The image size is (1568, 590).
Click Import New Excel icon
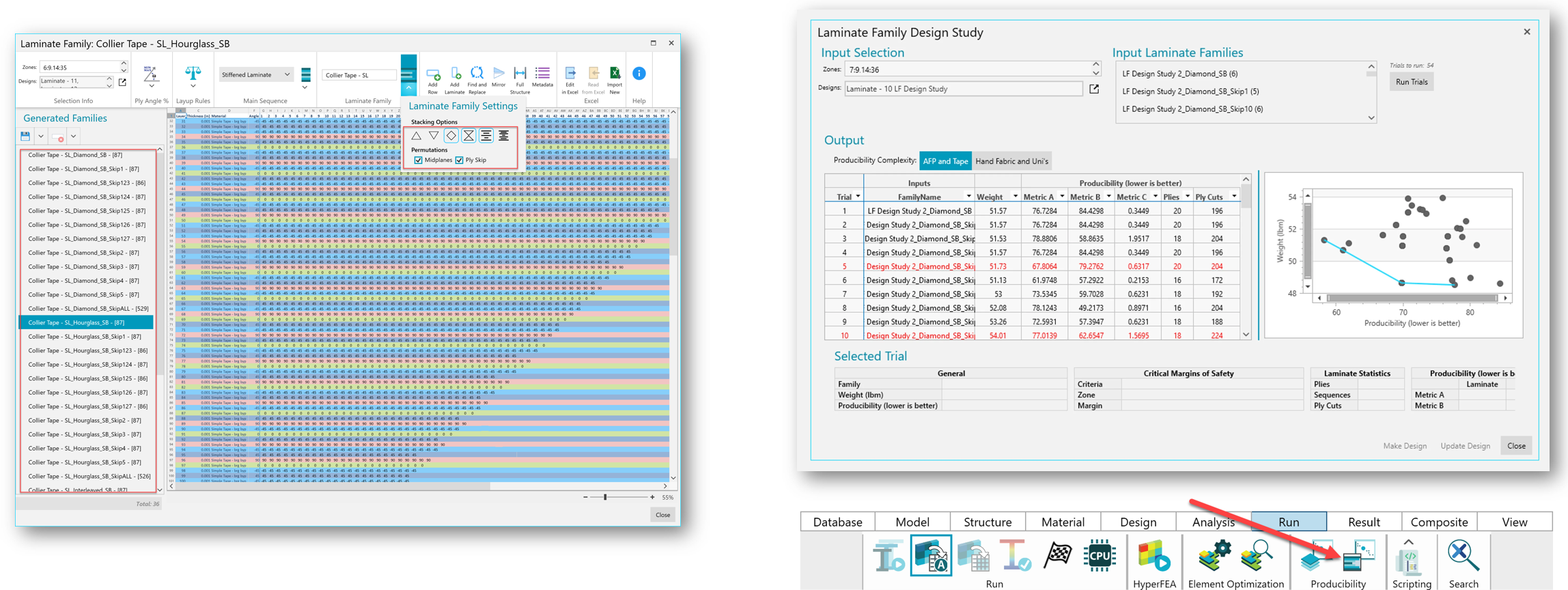pos(615,73)
